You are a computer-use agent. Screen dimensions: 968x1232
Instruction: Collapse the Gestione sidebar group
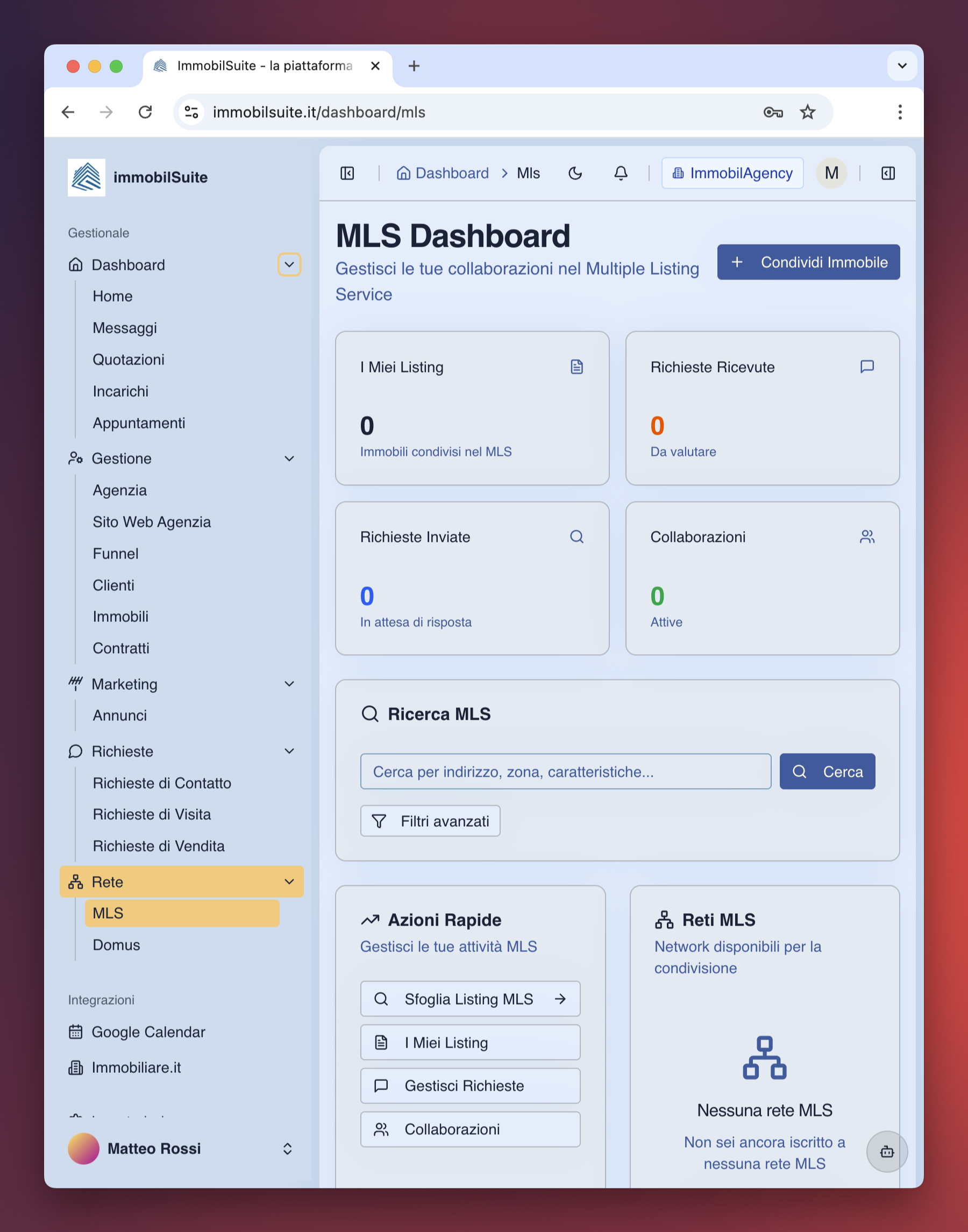(289, 459)
